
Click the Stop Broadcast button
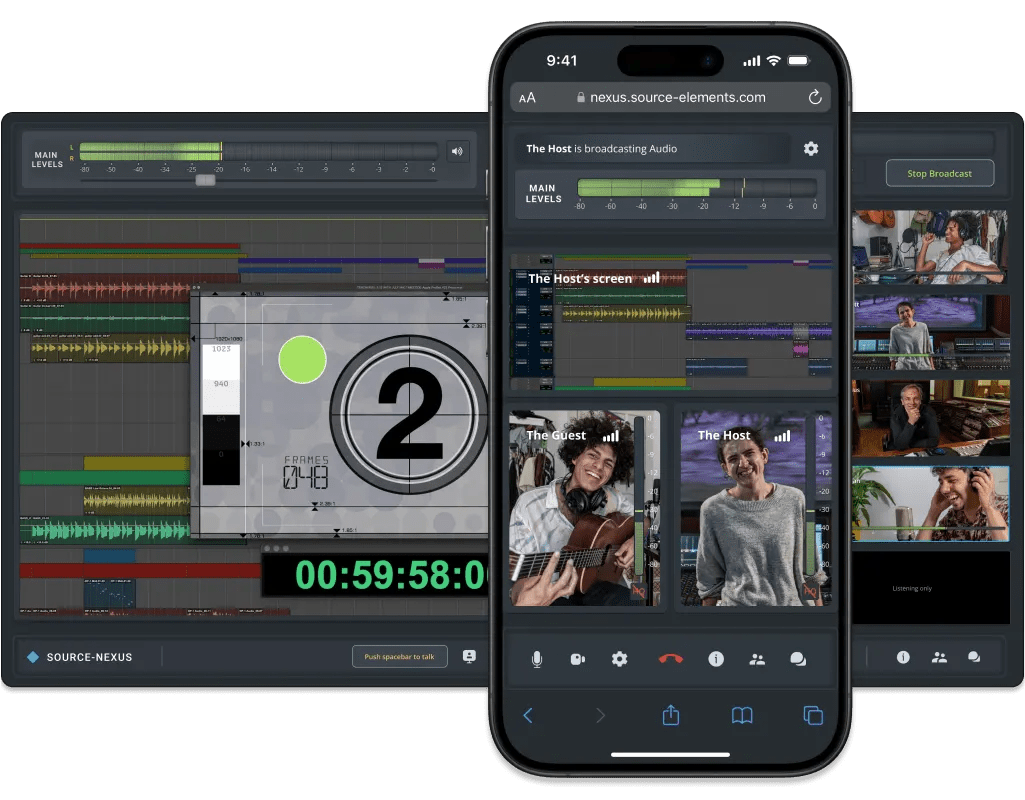pyautogui.click(x=939, y=173)
